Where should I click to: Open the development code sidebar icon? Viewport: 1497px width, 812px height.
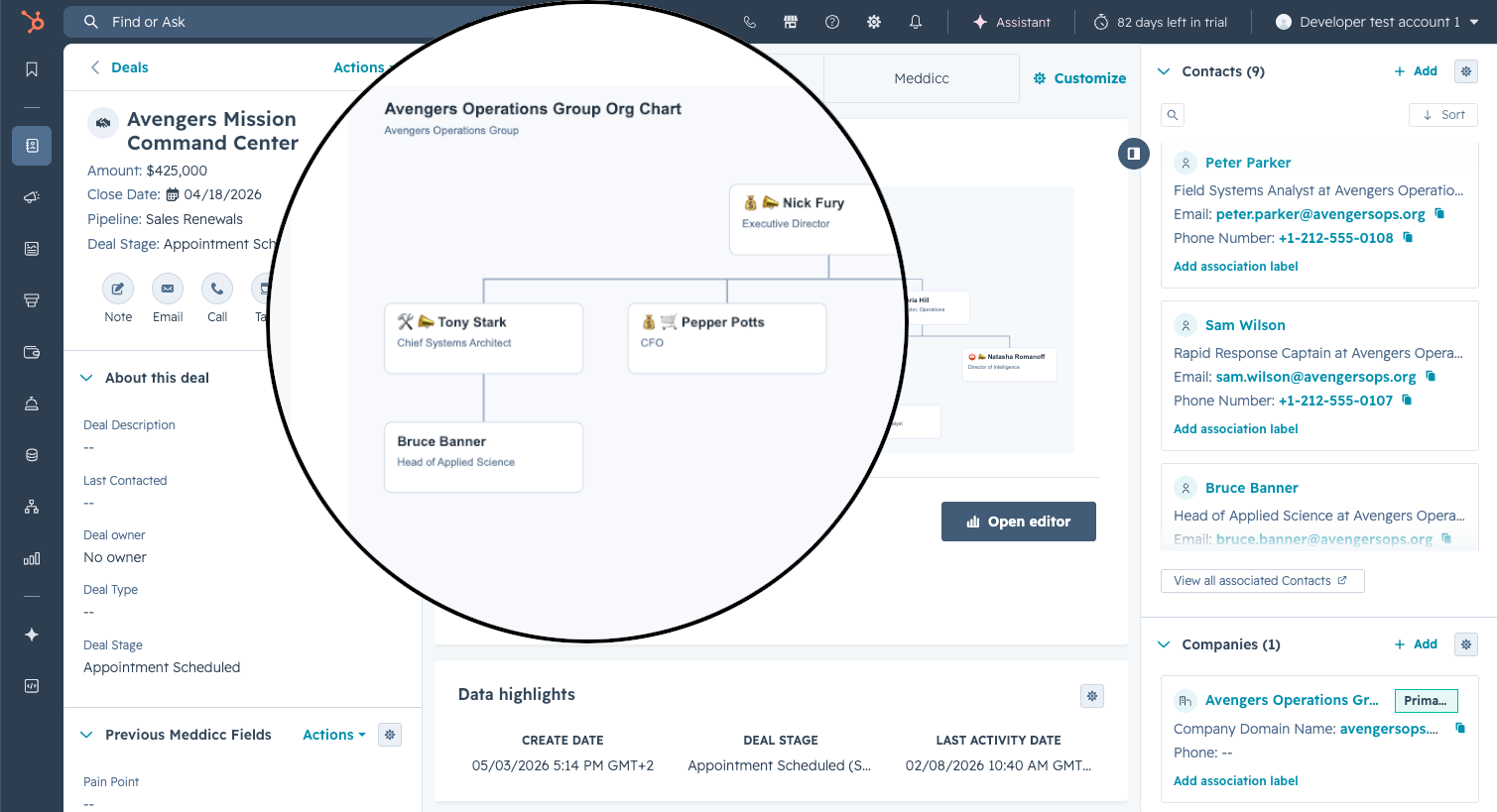click(x=32, y=686)
